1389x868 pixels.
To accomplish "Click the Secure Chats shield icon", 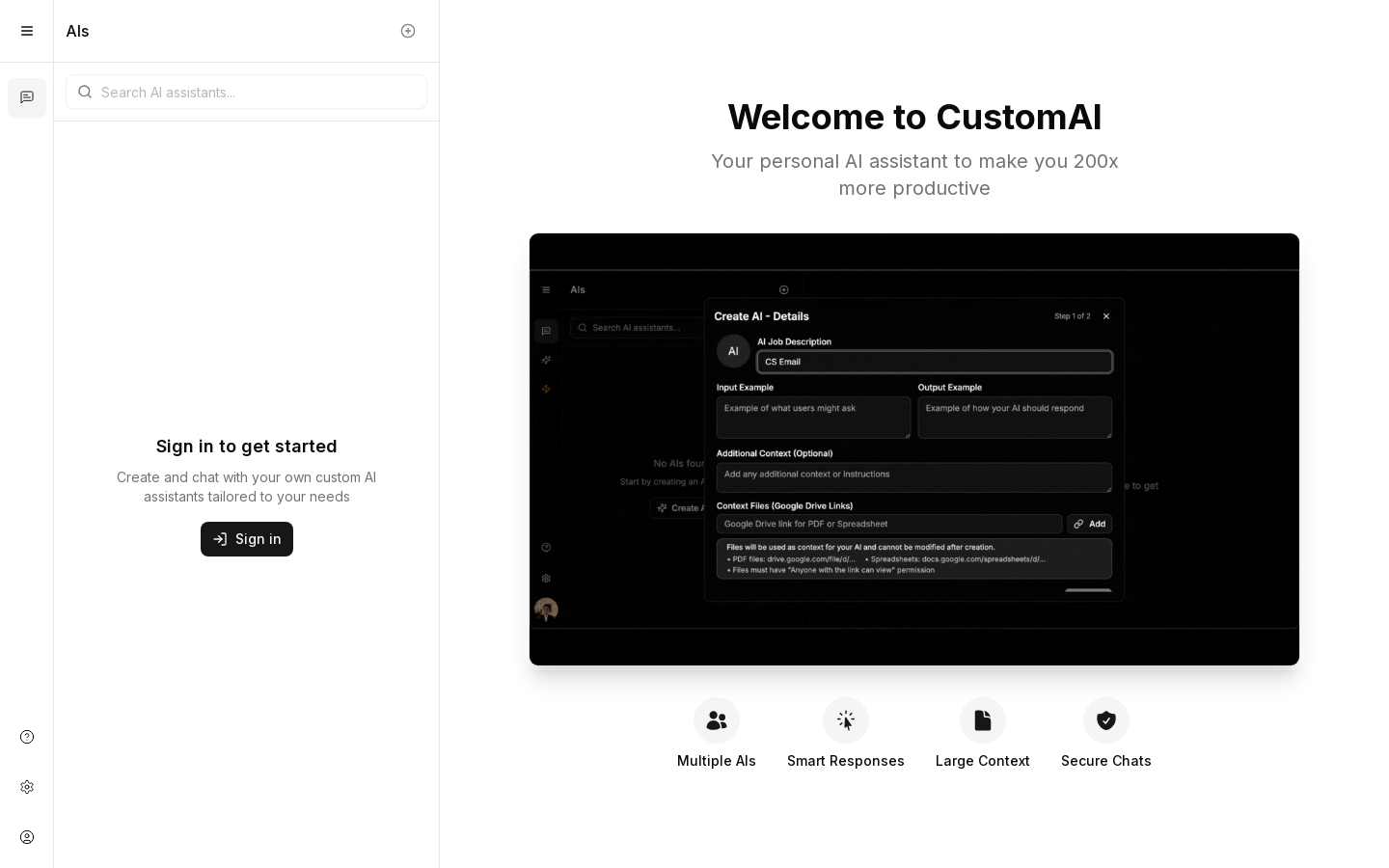I will point(1106,720).
